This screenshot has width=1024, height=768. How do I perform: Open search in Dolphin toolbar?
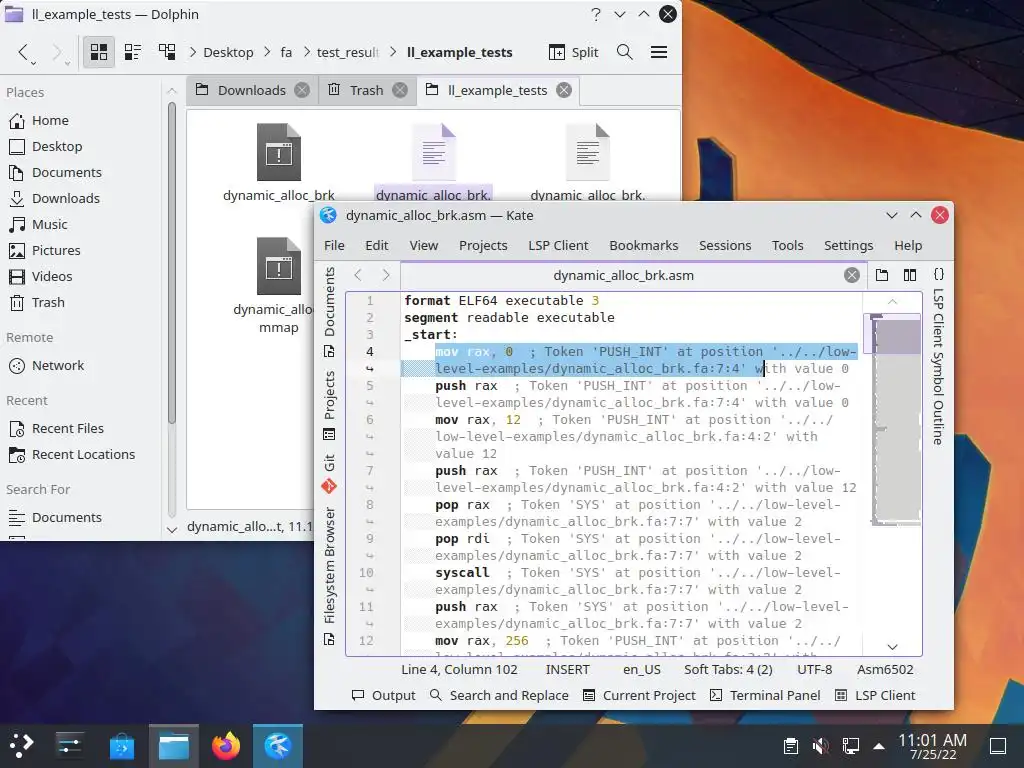point(624,52)
